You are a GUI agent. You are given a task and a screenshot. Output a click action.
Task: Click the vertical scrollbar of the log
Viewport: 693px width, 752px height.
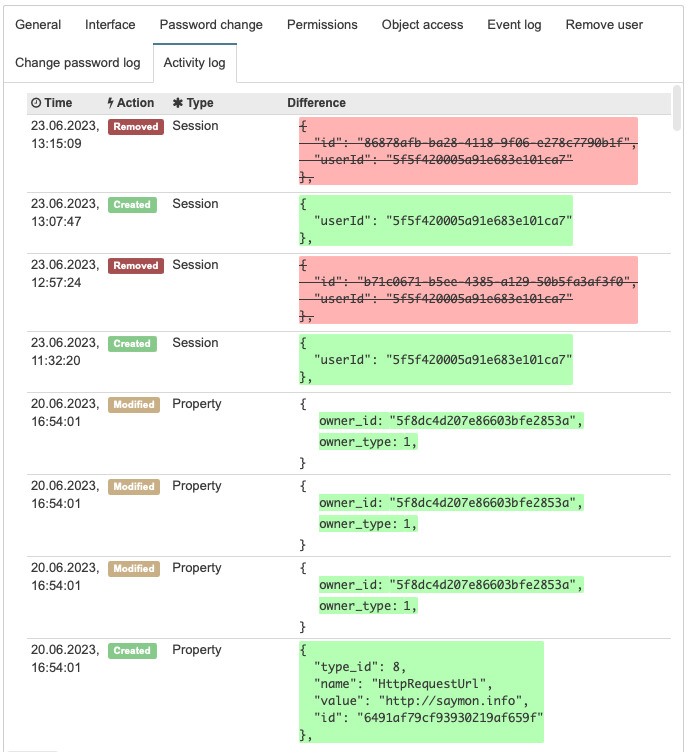(x=677, y=108)
